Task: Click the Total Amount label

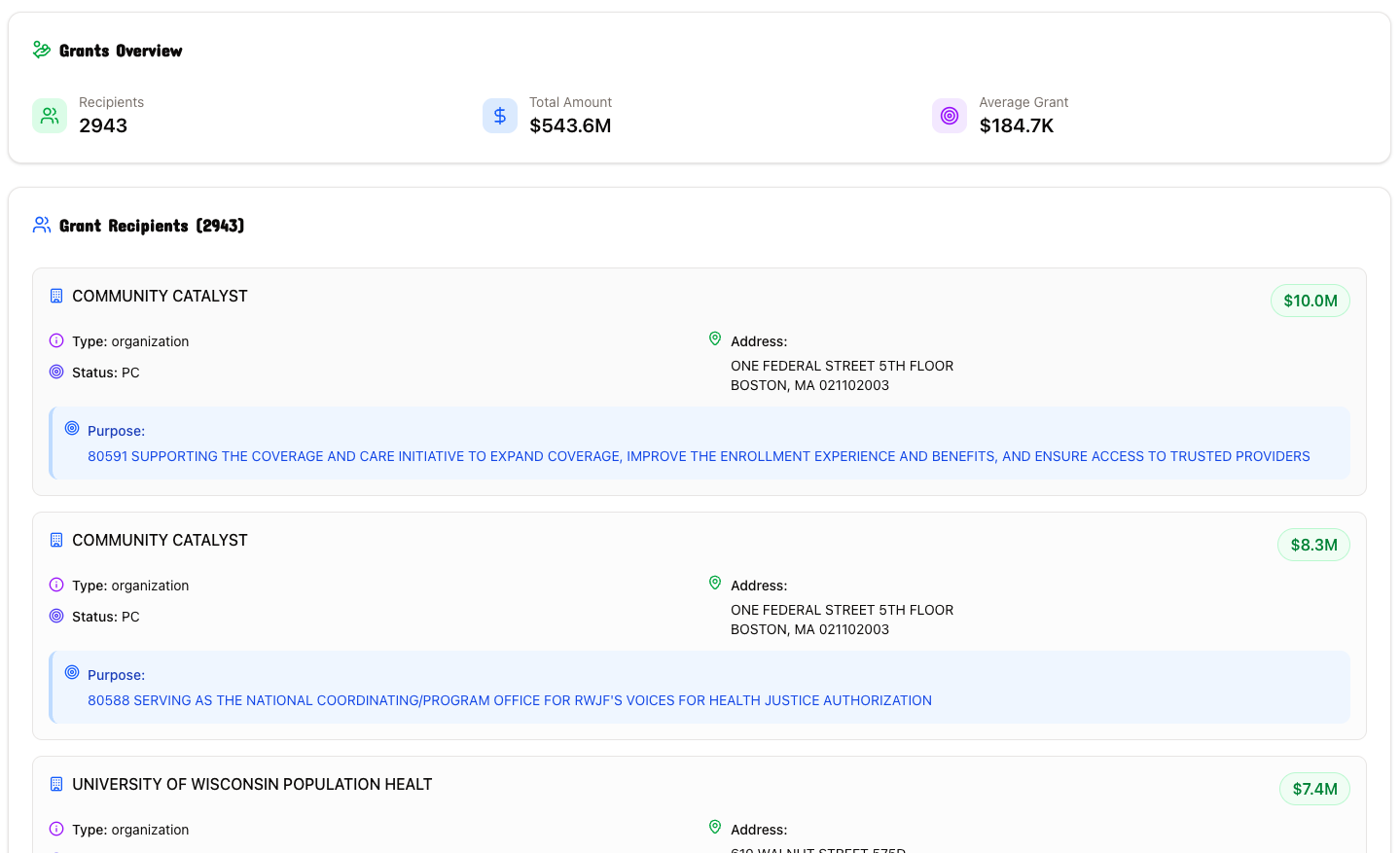Action: [x=570, y=102]
